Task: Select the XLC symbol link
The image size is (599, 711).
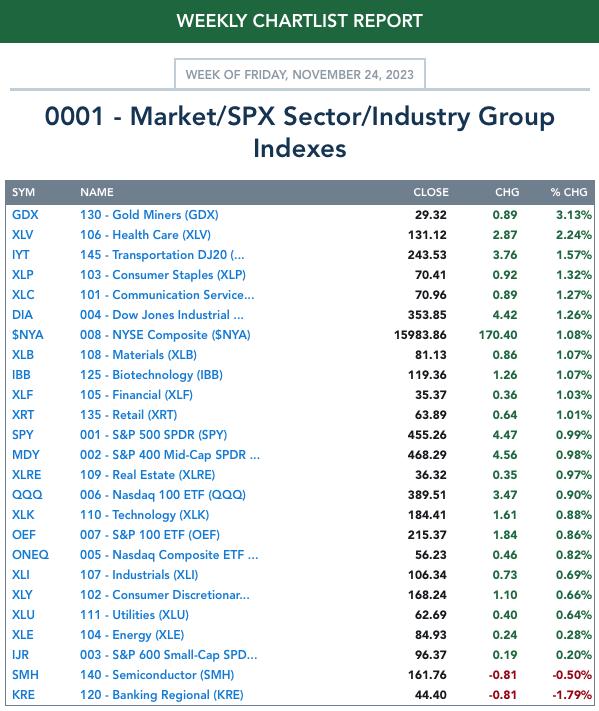Action: 23,295
